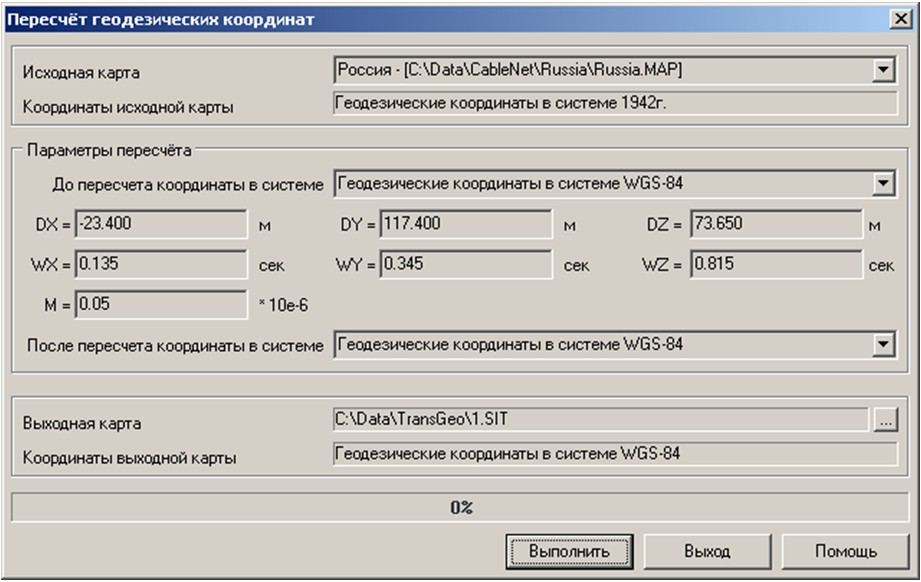This screenshot has width=921, height=582.
Task: Click the DX value field
Action: pos(162,225)
